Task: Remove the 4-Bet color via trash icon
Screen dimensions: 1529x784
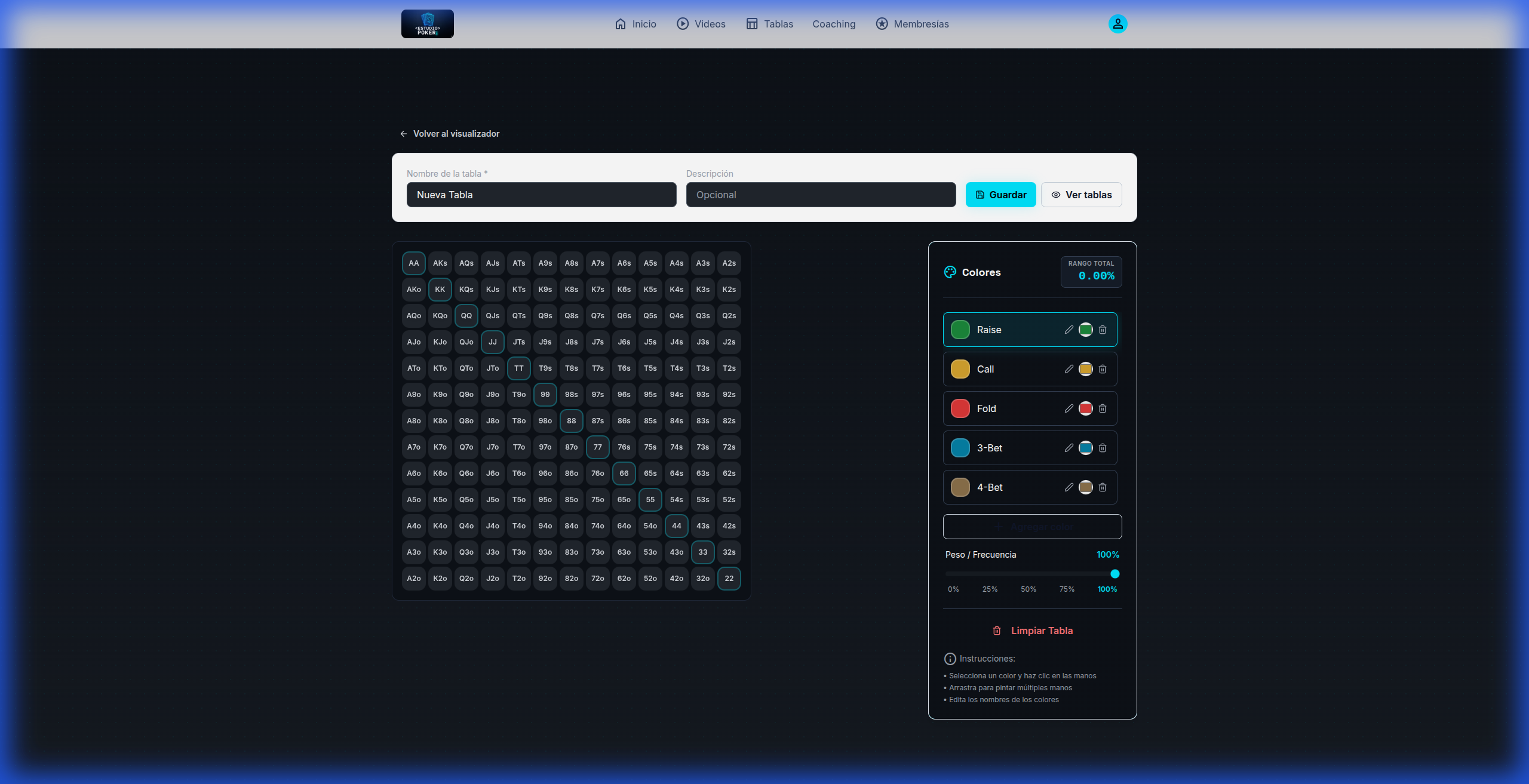Action: pos(1103,487)
